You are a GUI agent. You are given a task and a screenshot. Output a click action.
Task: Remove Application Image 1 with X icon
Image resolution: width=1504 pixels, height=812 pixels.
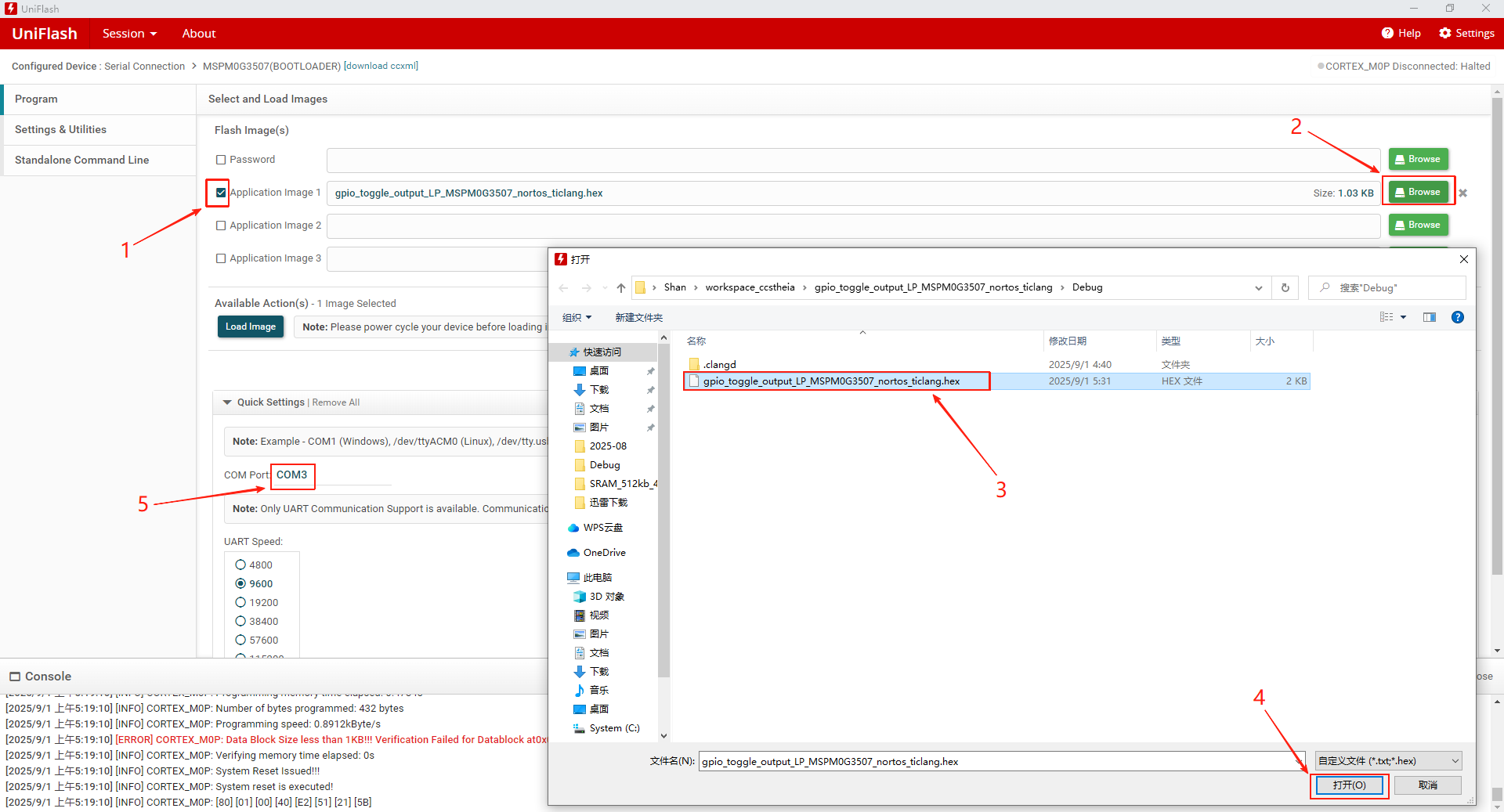(x=1462, y=193)
